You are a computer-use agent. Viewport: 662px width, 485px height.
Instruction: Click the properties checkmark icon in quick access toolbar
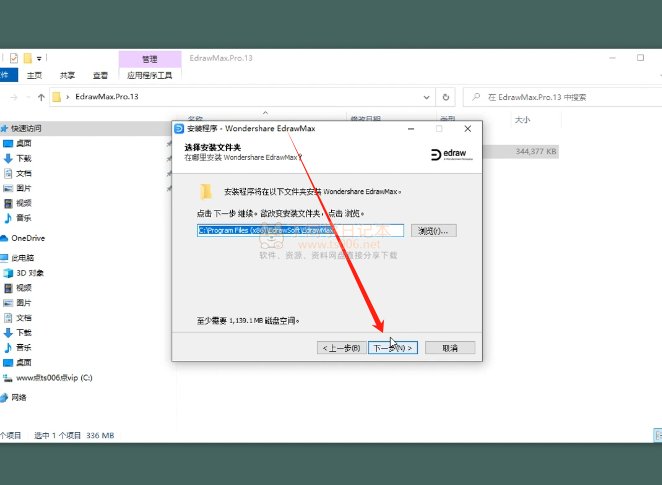14,58
